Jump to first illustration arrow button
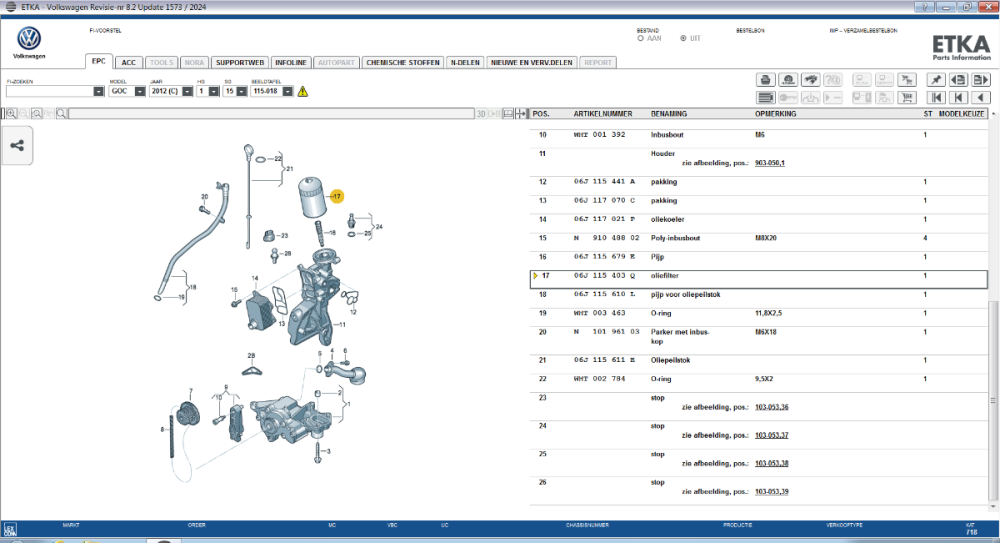 (x=936, y=98)
